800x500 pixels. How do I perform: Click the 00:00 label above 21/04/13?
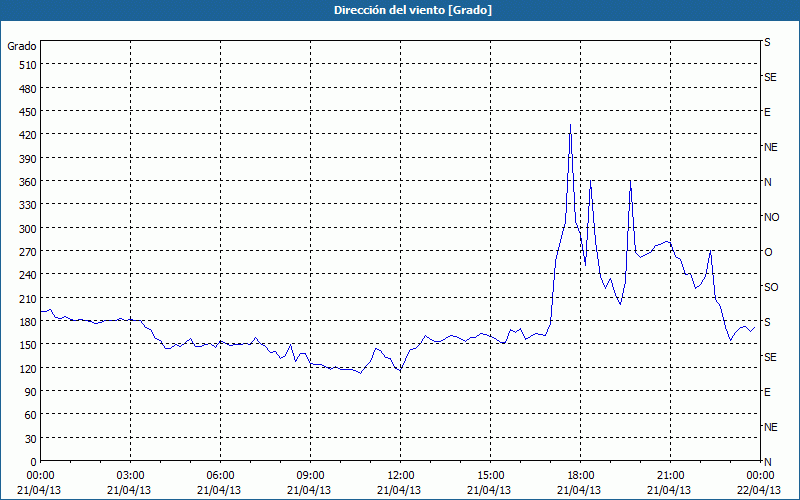pos(40,476)
